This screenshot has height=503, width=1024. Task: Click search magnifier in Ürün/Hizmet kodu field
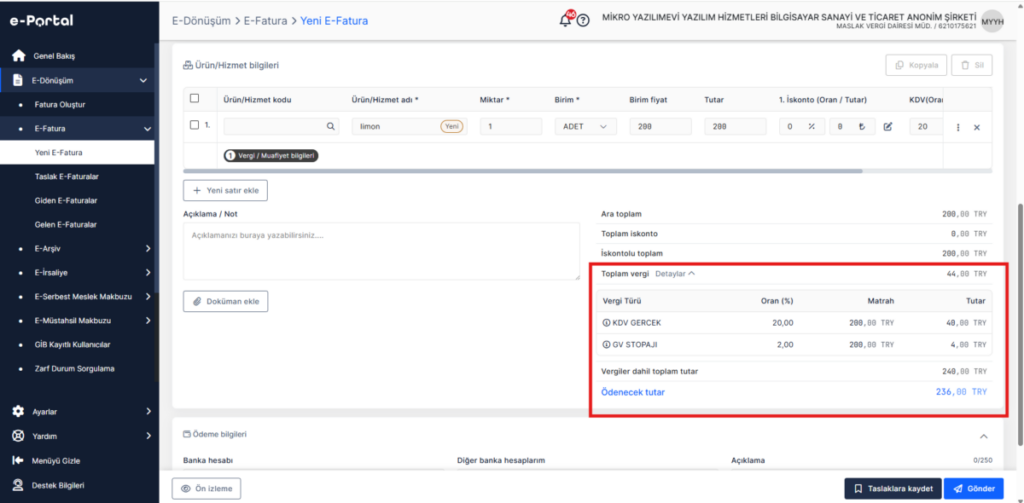(x=330, y=127)
